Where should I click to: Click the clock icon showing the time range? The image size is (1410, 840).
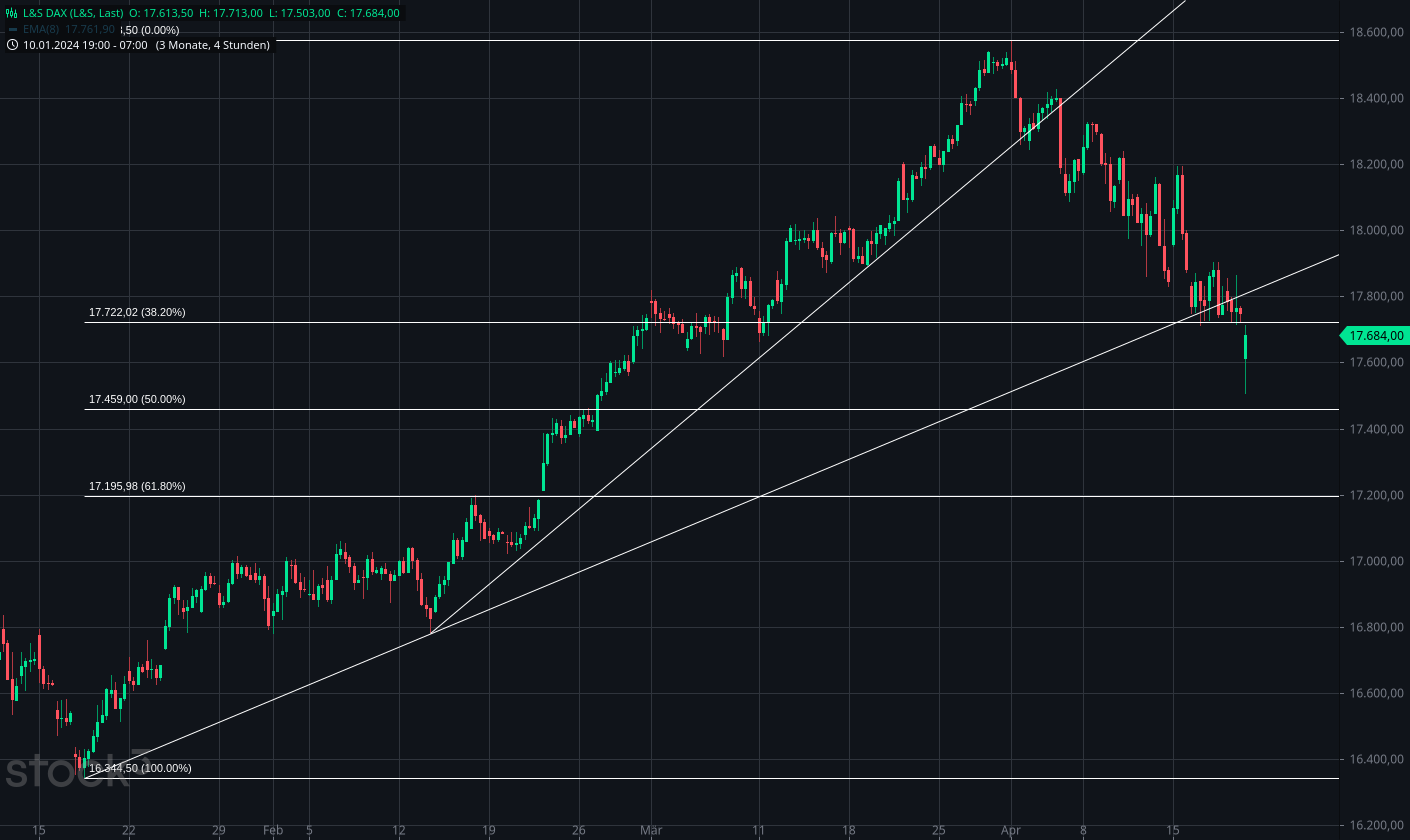(x=11, y=45)
